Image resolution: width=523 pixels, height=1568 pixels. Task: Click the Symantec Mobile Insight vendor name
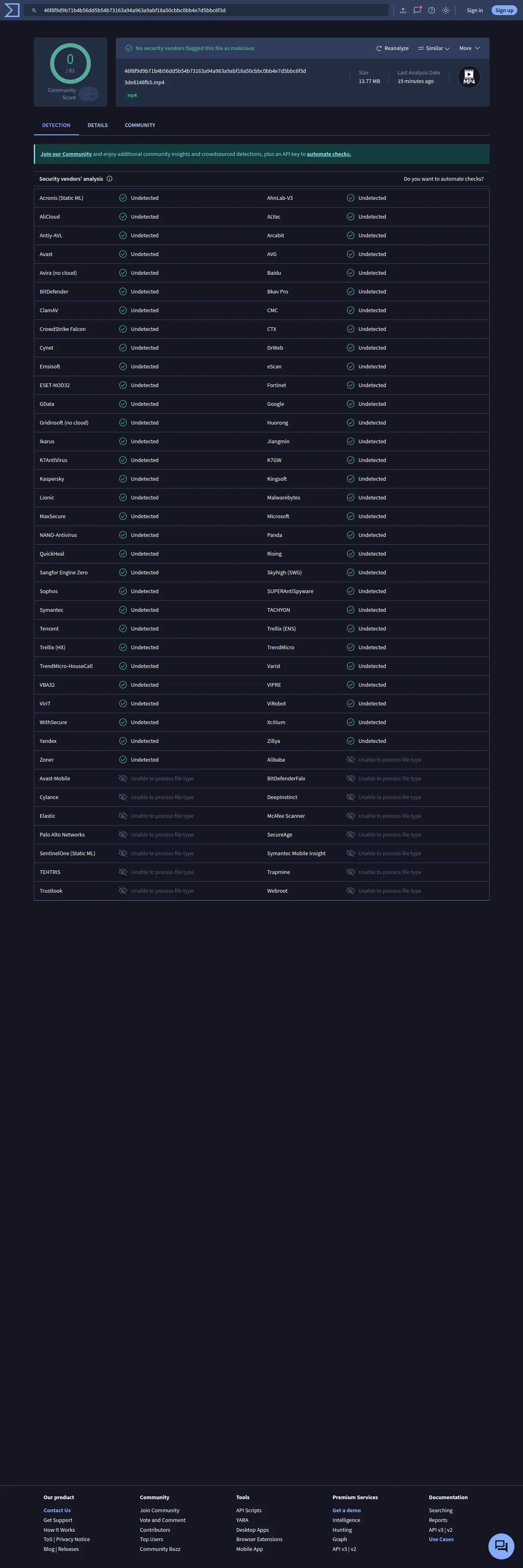(x=297, y=853)
